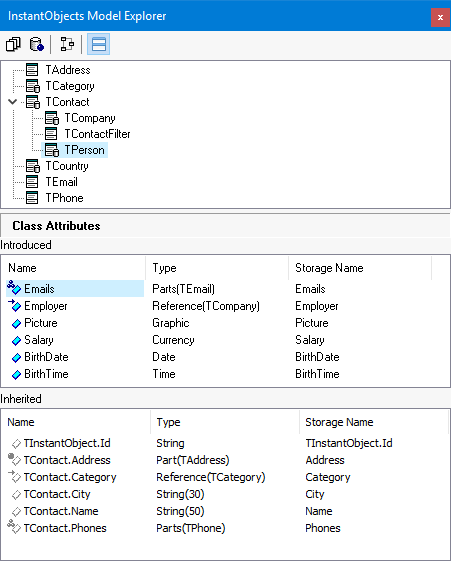Image resolution: width=451 pixels, height=561 pixels.
Task: Click the TPhone class icon
Action: click(32, 198)
